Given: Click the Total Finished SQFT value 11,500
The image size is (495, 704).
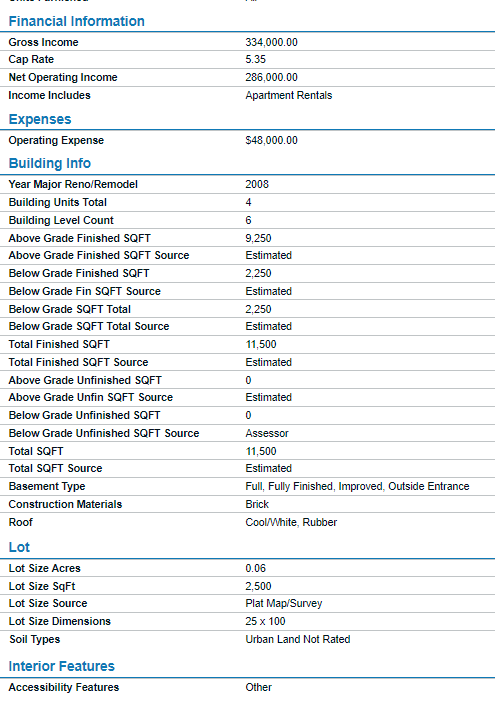Looking at the screenshot, I should tap(261, 344).
